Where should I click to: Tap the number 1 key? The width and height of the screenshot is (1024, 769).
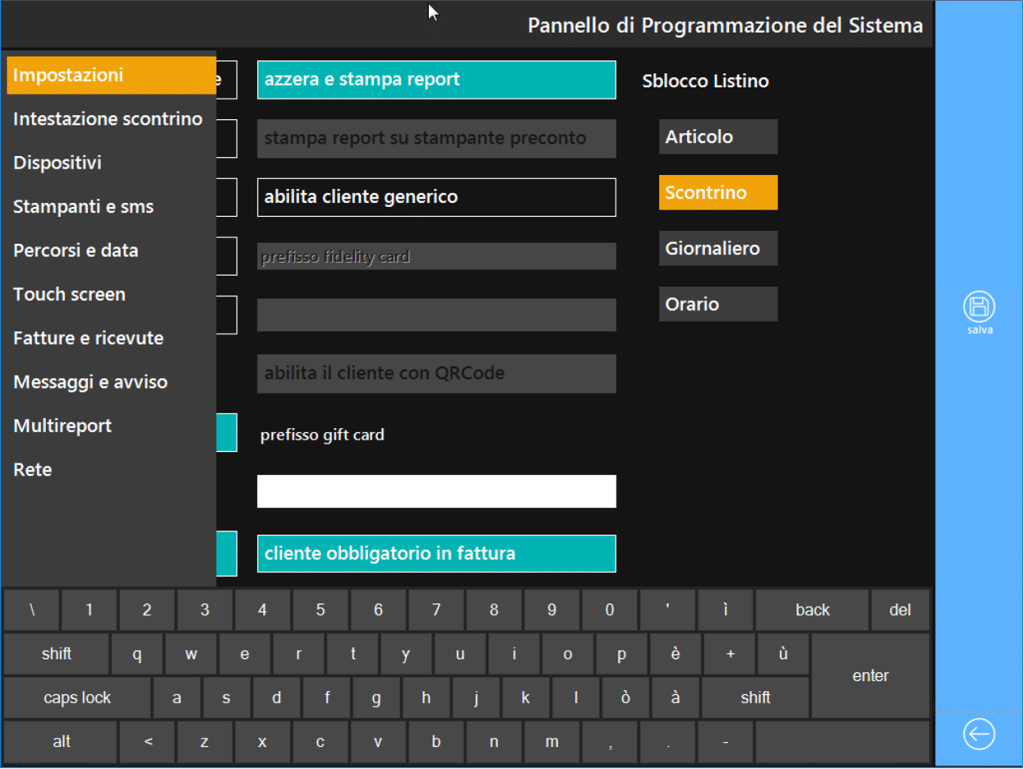[89, 610]
